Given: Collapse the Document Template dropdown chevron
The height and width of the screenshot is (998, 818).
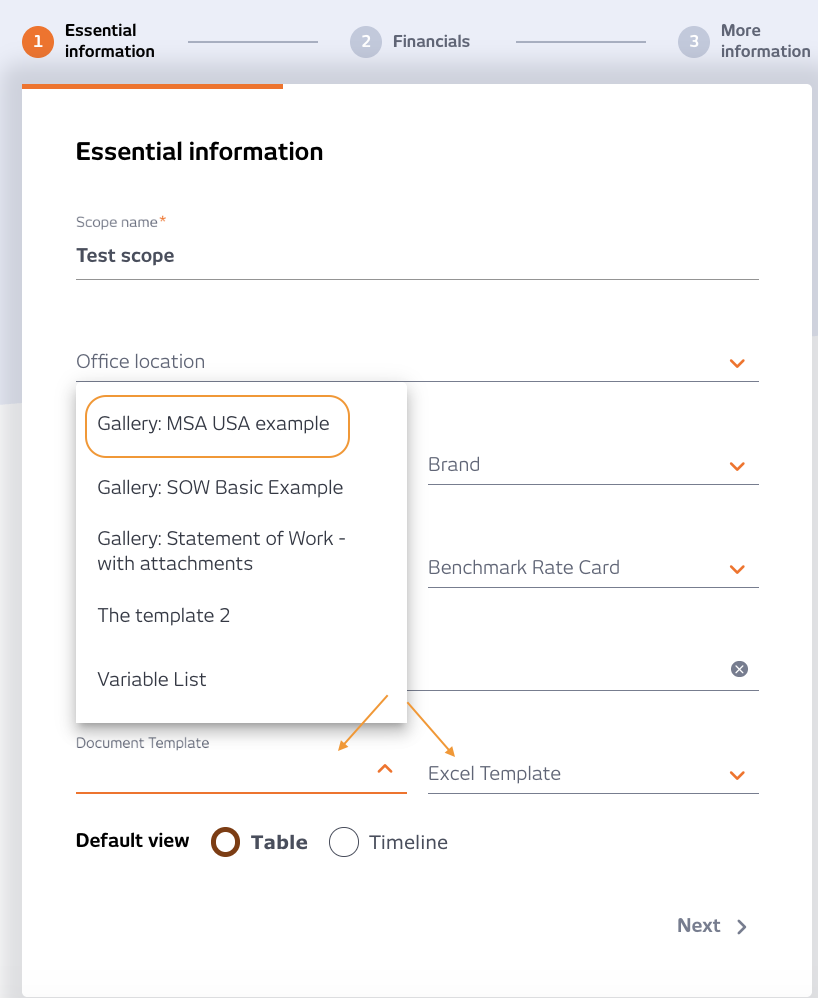Looking at the screenshot, I should (385, 769).
